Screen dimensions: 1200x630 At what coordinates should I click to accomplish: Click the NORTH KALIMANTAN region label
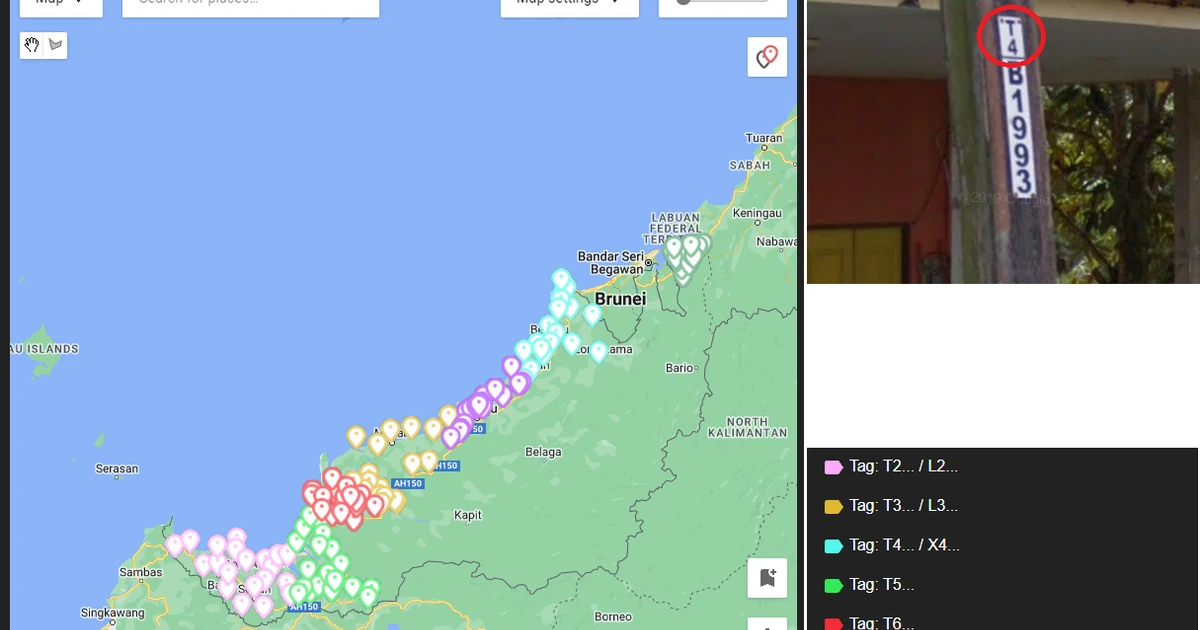tap(747, 428)
